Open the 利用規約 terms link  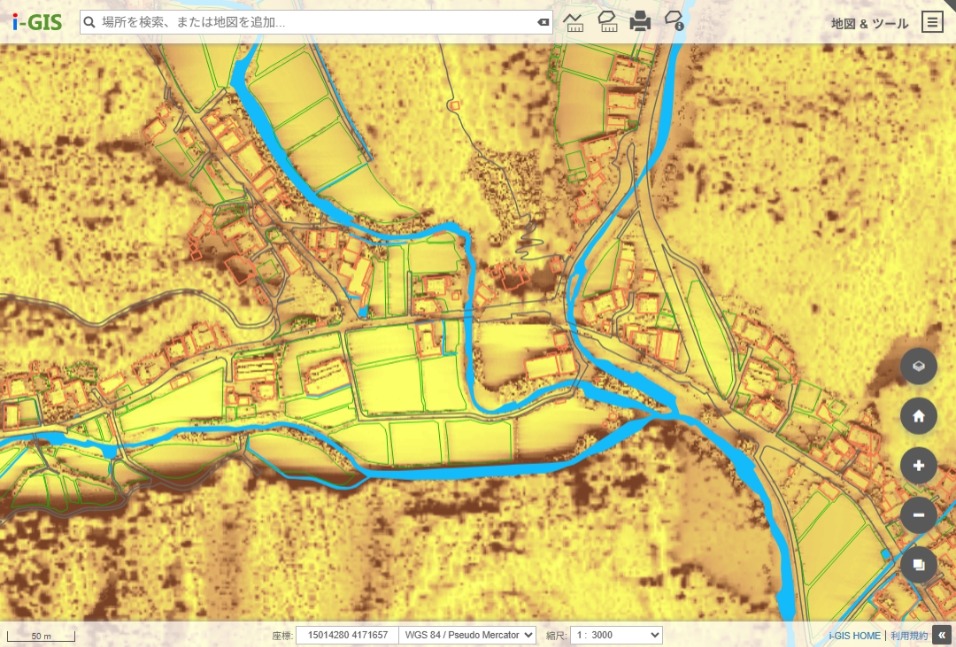pyautogui.click(x=909, y=635)
